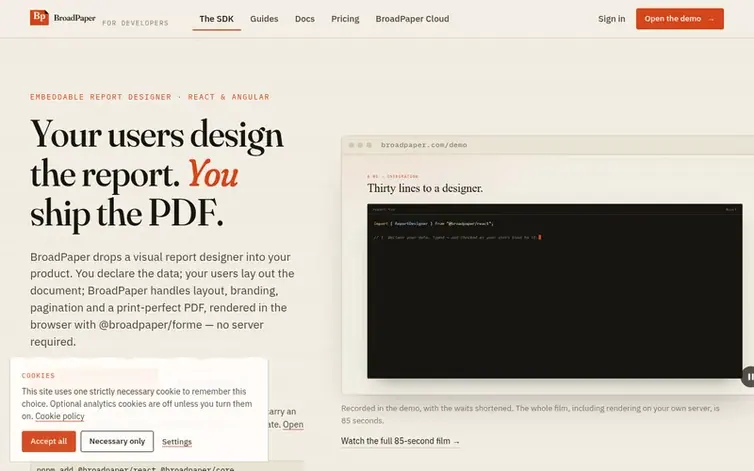Image resolution: width=754 pixels, height=471 pixels.
Task: Click the FOR DEVELOPERS label
Action: [x=135, y=23]
